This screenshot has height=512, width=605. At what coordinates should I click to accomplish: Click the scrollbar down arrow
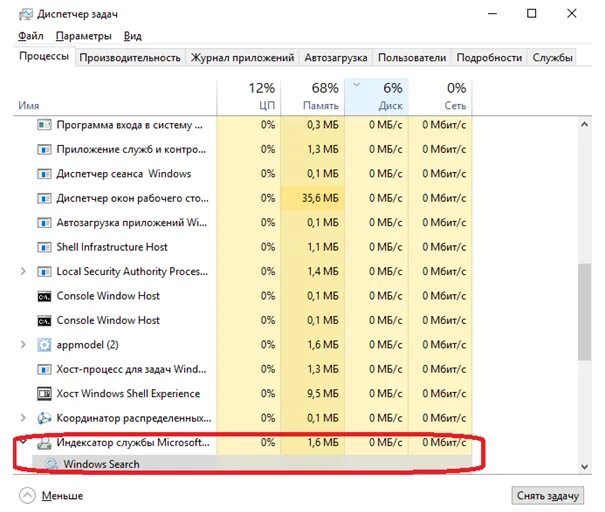click(585, 467)
